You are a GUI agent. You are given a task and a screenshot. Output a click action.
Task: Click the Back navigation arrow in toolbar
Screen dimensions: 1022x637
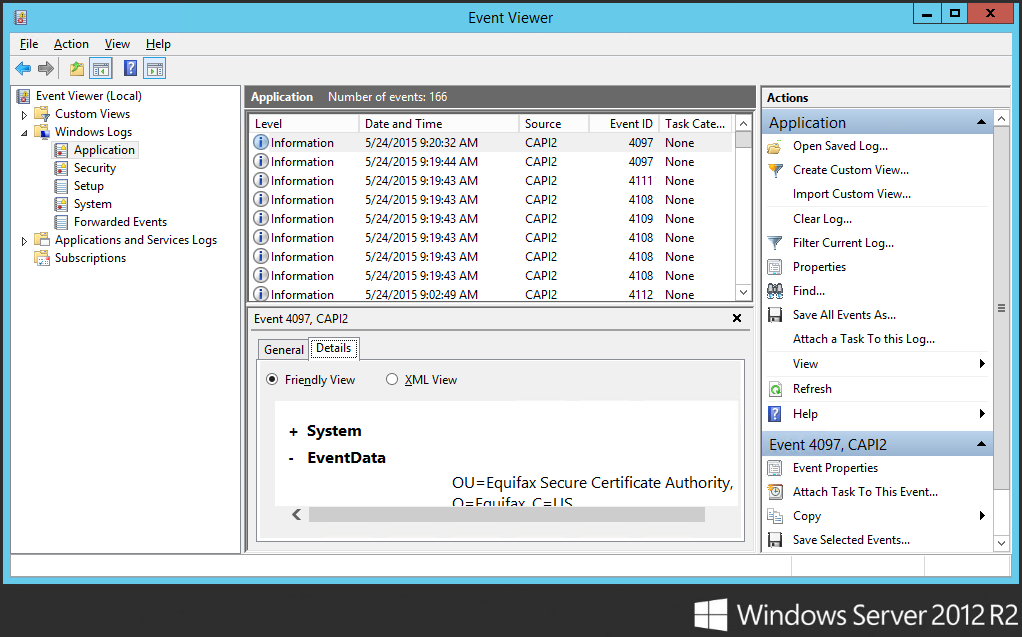coord(22,68)
